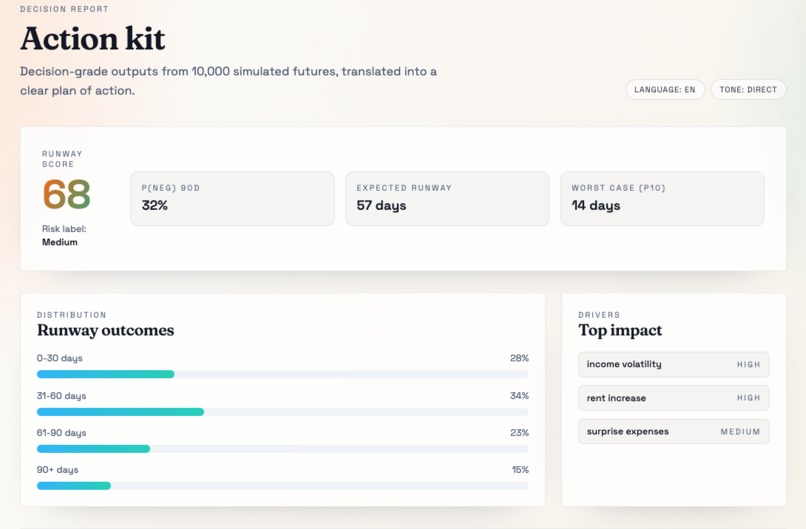Click the 28% value for 0-30 days

point(519,358)
